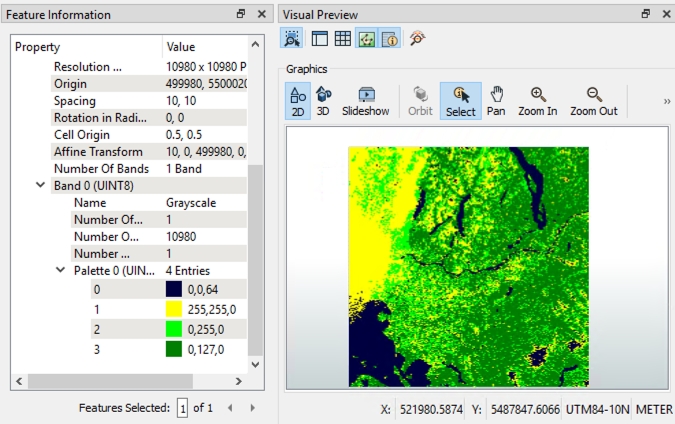The width and height of the screenshot is (675, 424).
Task: Click the dark navy 0,0,64 swatch
Action: point(174,289)
